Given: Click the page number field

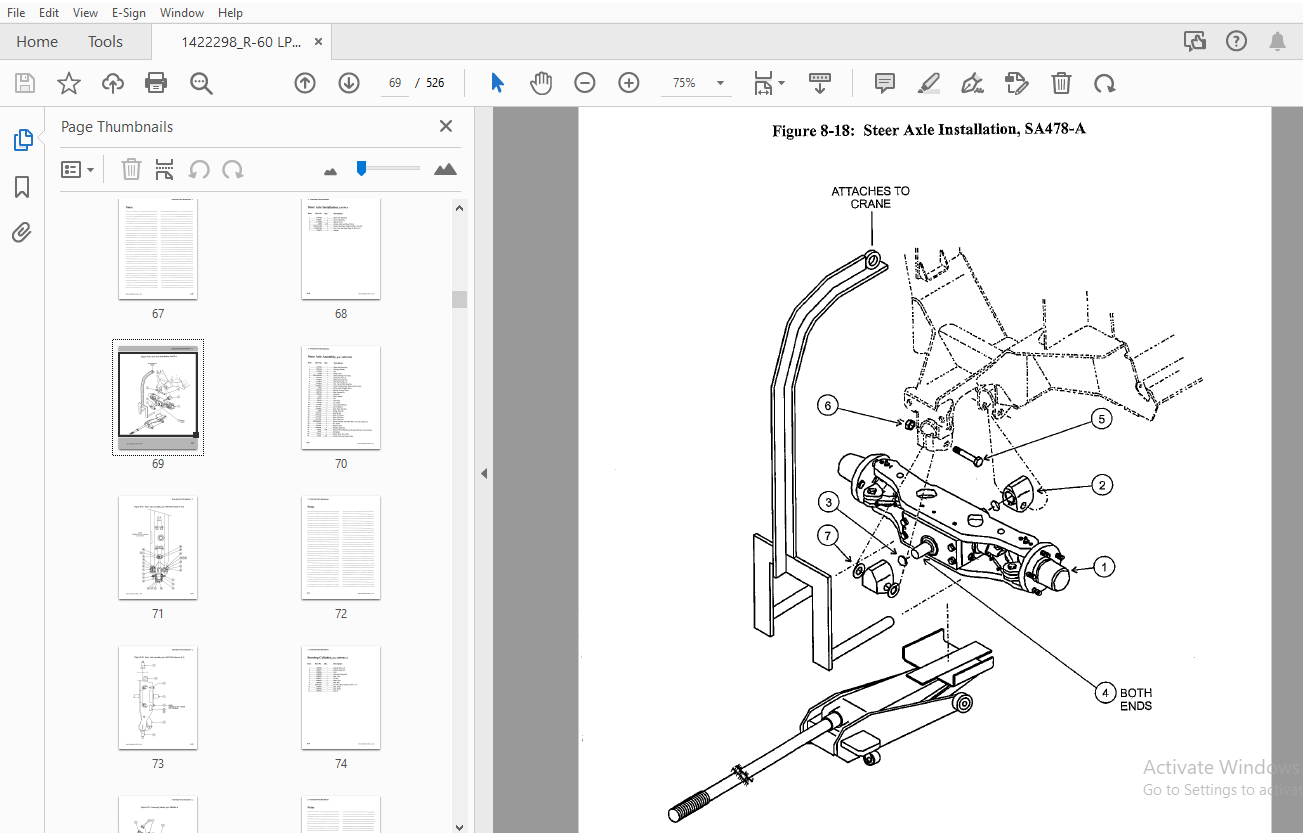Looking at the screenshot, I should 395,83.
